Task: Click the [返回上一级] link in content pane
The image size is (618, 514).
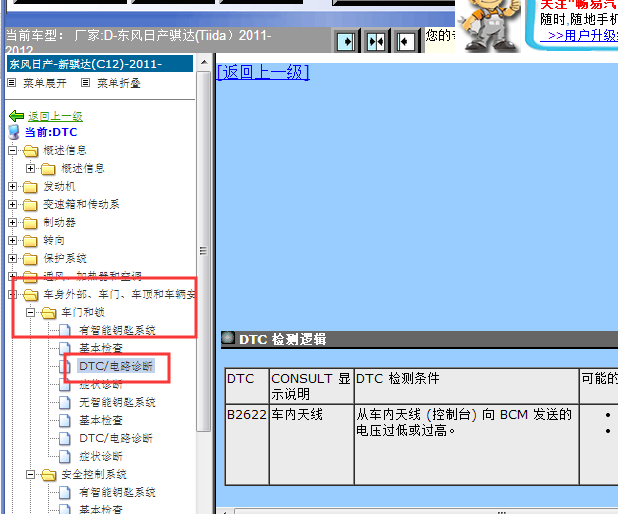Action: tap(263, 72)
